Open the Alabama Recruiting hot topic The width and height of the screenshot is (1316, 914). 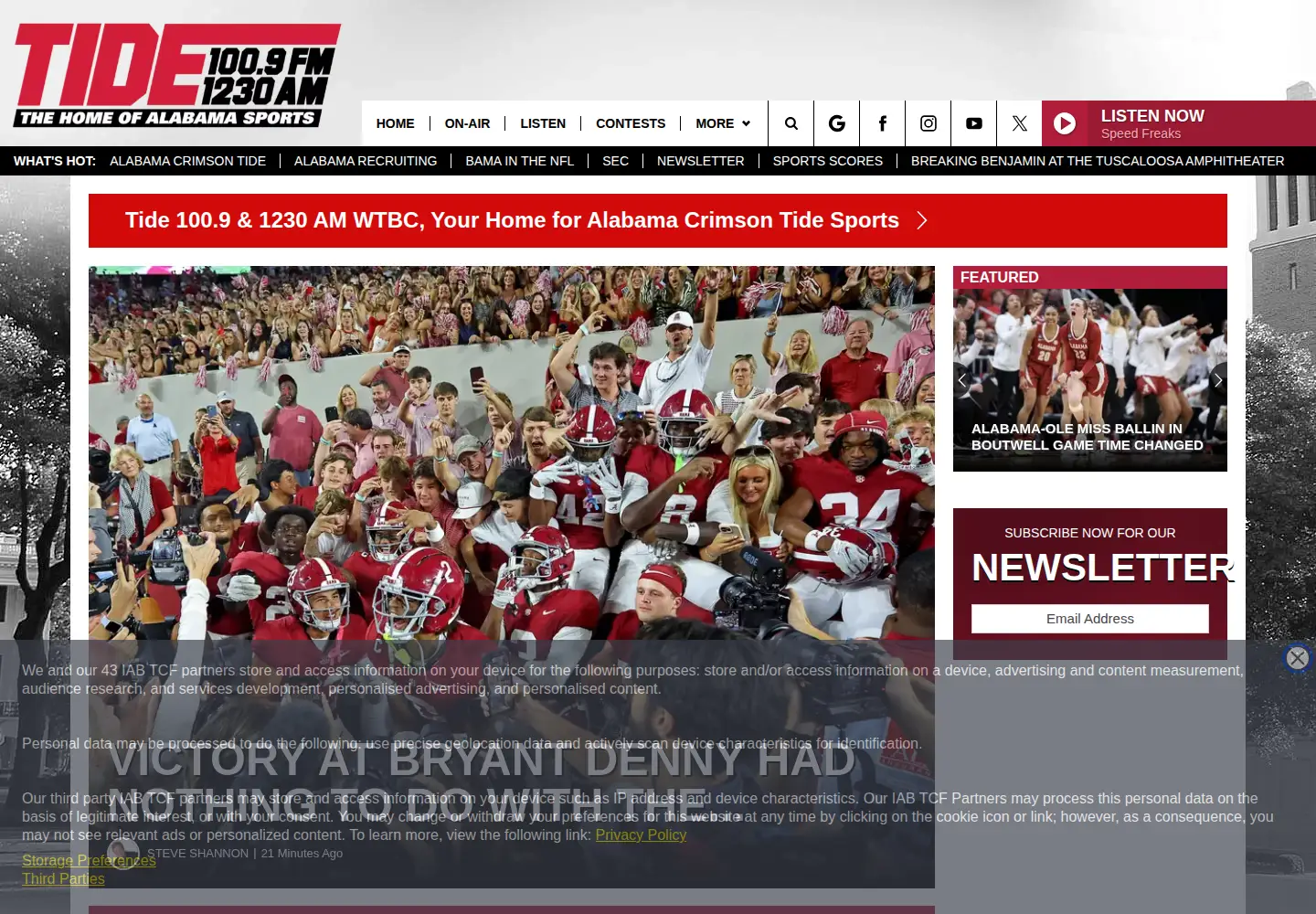click(x=366, y=161)
